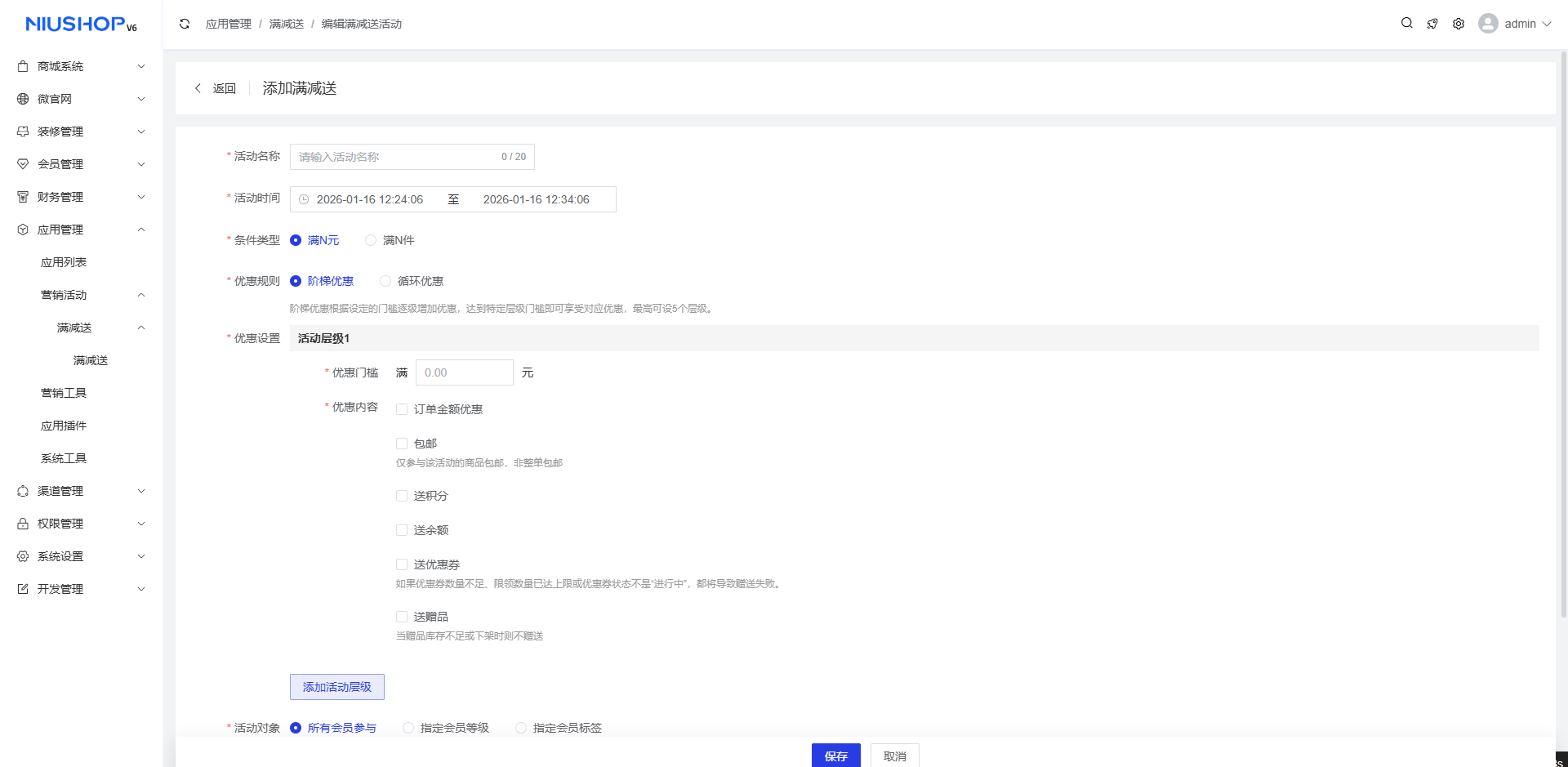Click the 添加活动层级 button
Viewport: 1568px width, 767px height.
coord(336,687)
